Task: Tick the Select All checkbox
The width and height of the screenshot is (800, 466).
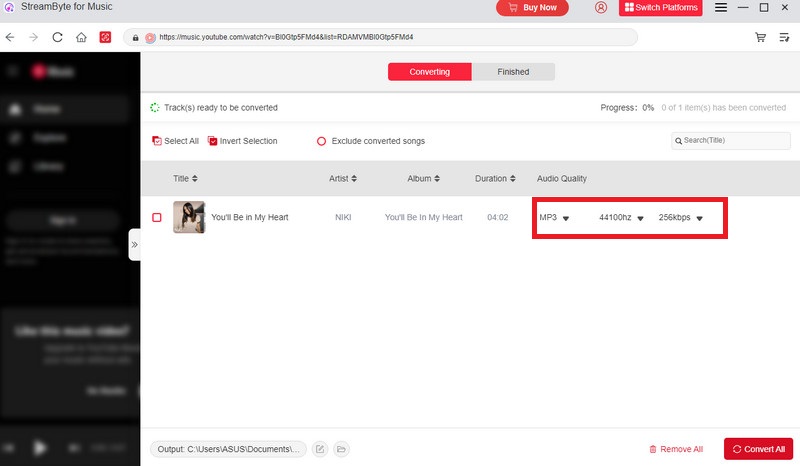Action: coord(157,141)
